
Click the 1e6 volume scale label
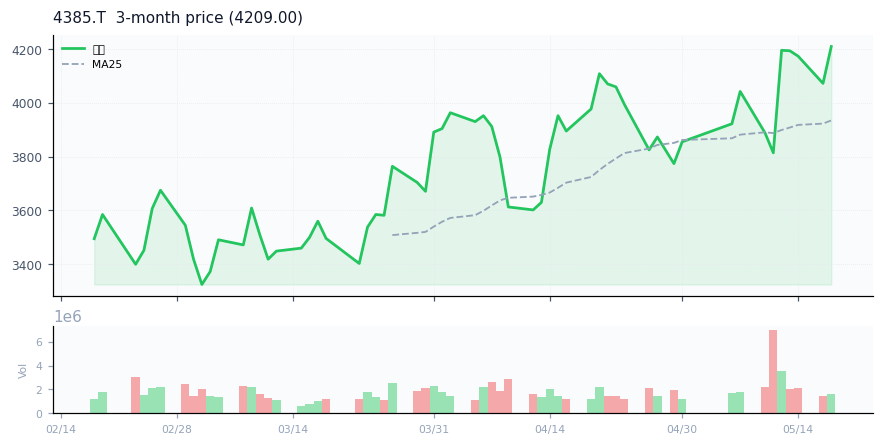tap(68, 317)
